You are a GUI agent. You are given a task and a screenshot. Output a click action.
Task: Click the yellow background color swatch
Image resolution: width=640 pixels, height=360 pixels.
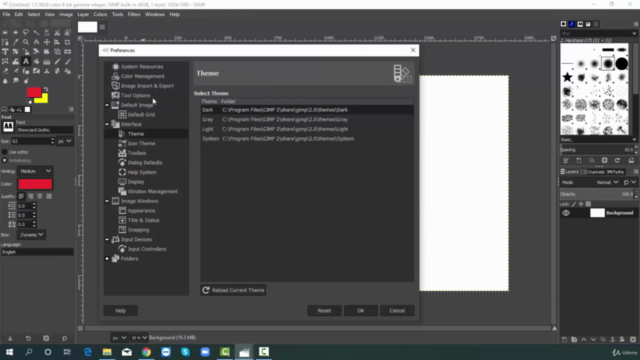[x=44, y=99]
